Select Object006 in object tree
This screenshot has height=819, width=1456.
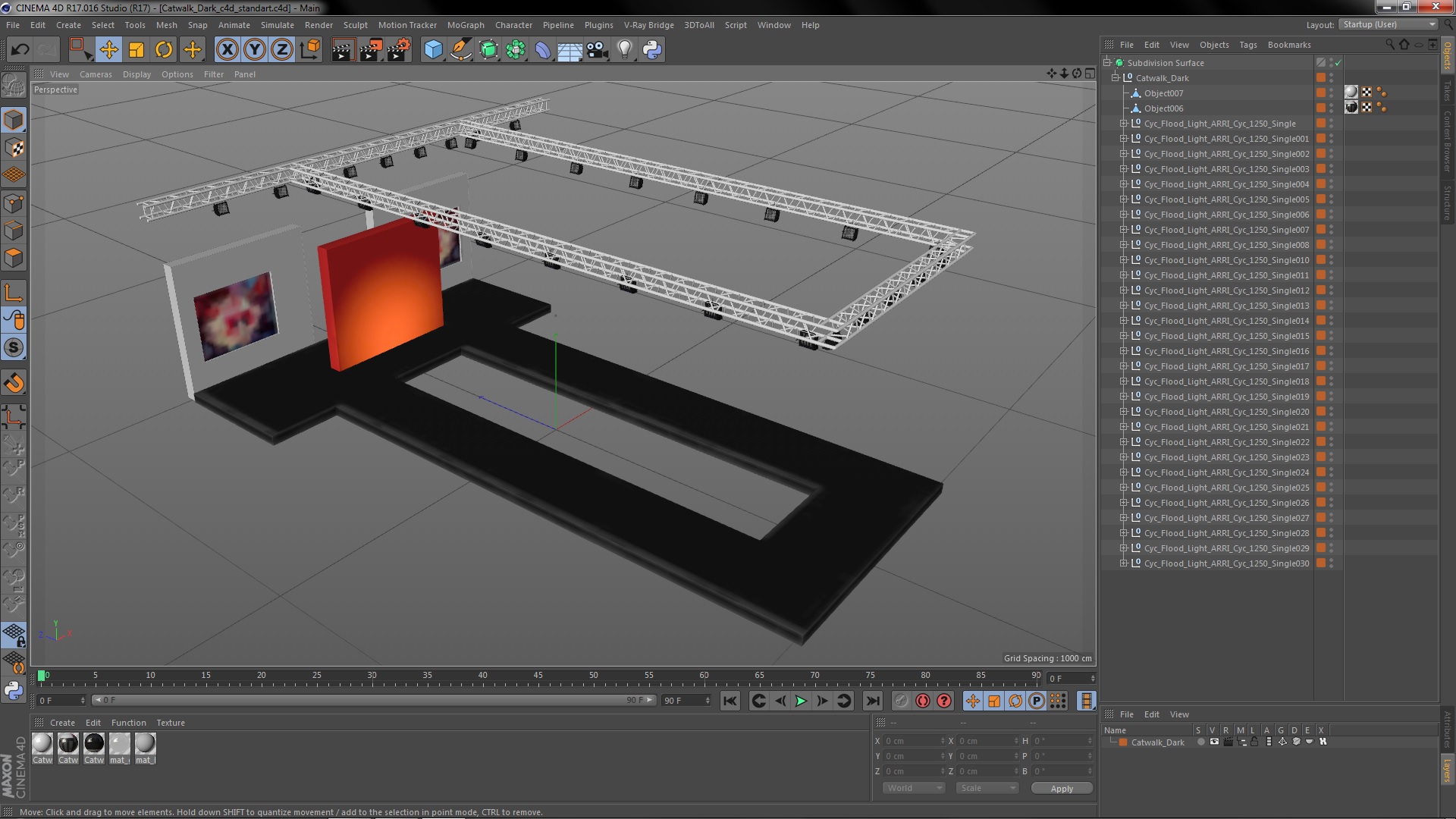[x=1163, y=108]
